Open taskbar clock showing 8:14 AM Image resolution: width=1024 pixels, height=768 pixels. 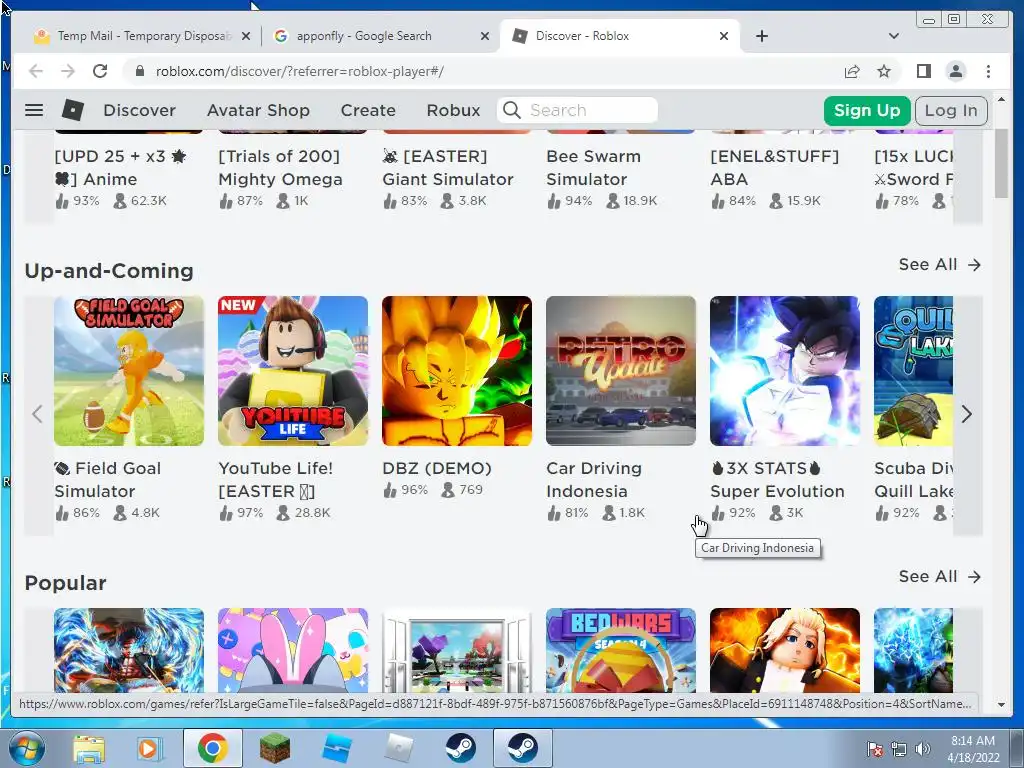click(x=973, y=748)
